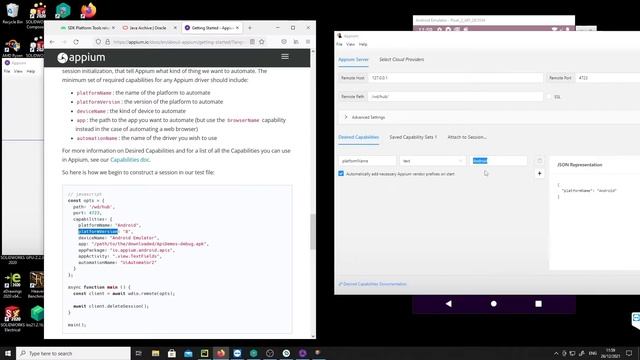Open the Firefox application hamburger menu
The image size is (640, 360).
tap(308, 42)
